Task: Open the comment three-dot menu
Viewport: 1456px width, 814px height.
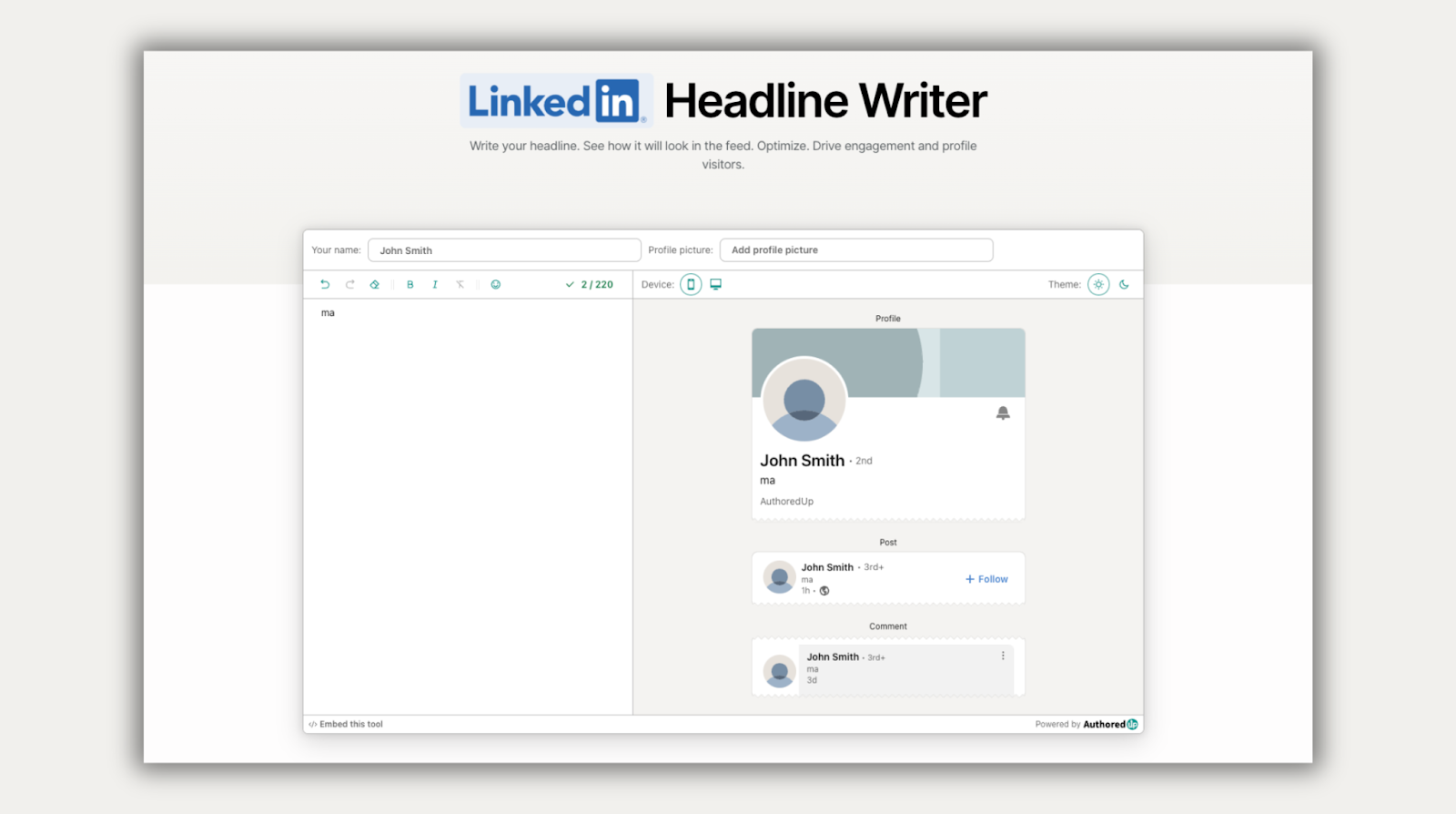Action: [x=1004, y=656]
